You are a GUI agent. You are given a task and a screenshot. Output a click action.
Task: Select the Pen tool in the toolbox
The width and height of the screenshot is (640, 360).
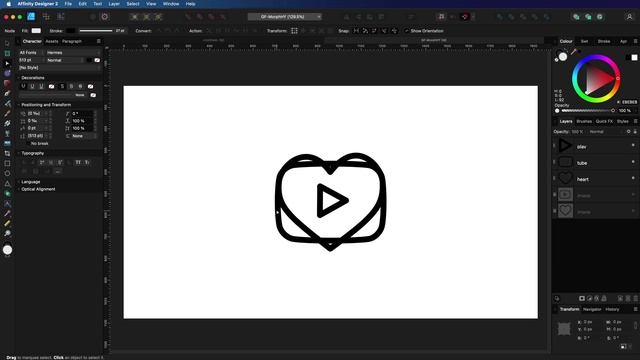7,93
